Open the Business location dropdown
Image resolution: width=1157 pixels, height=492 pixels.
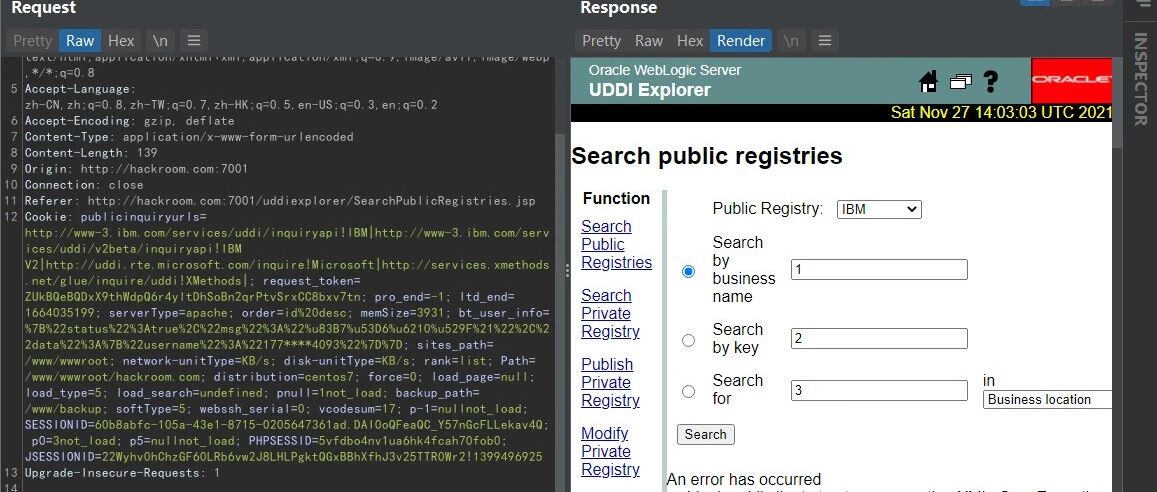click(1047, 400)
